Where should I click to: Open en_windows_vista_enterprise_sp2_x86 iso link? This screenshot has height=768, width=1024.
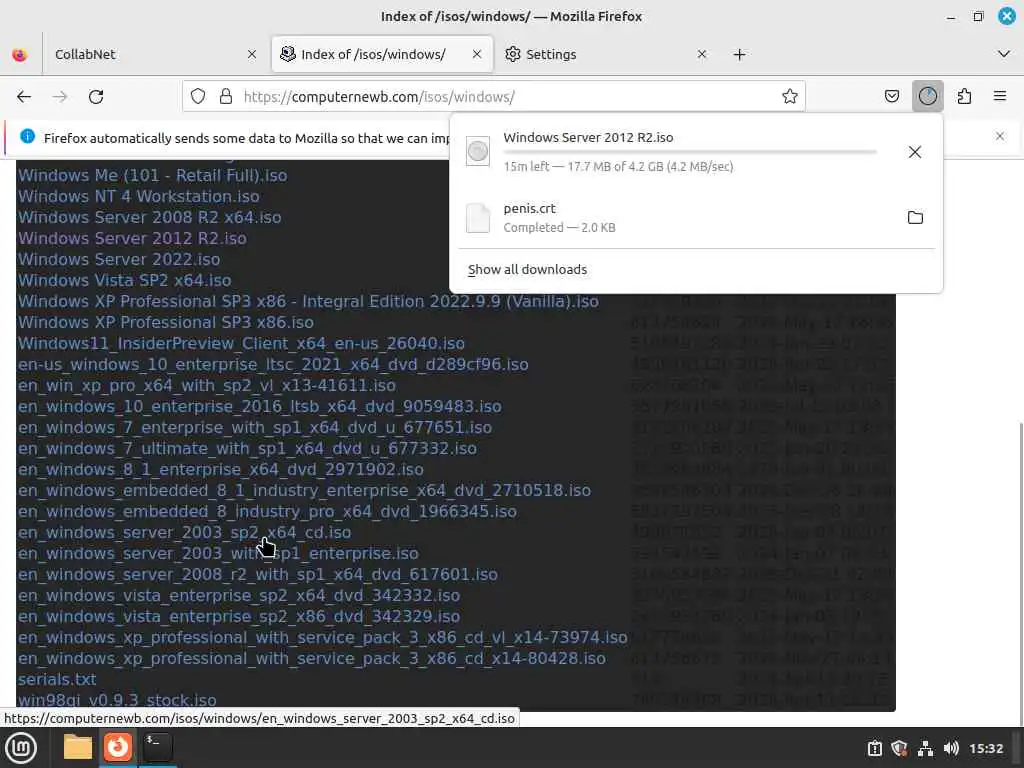coord(239,616)
